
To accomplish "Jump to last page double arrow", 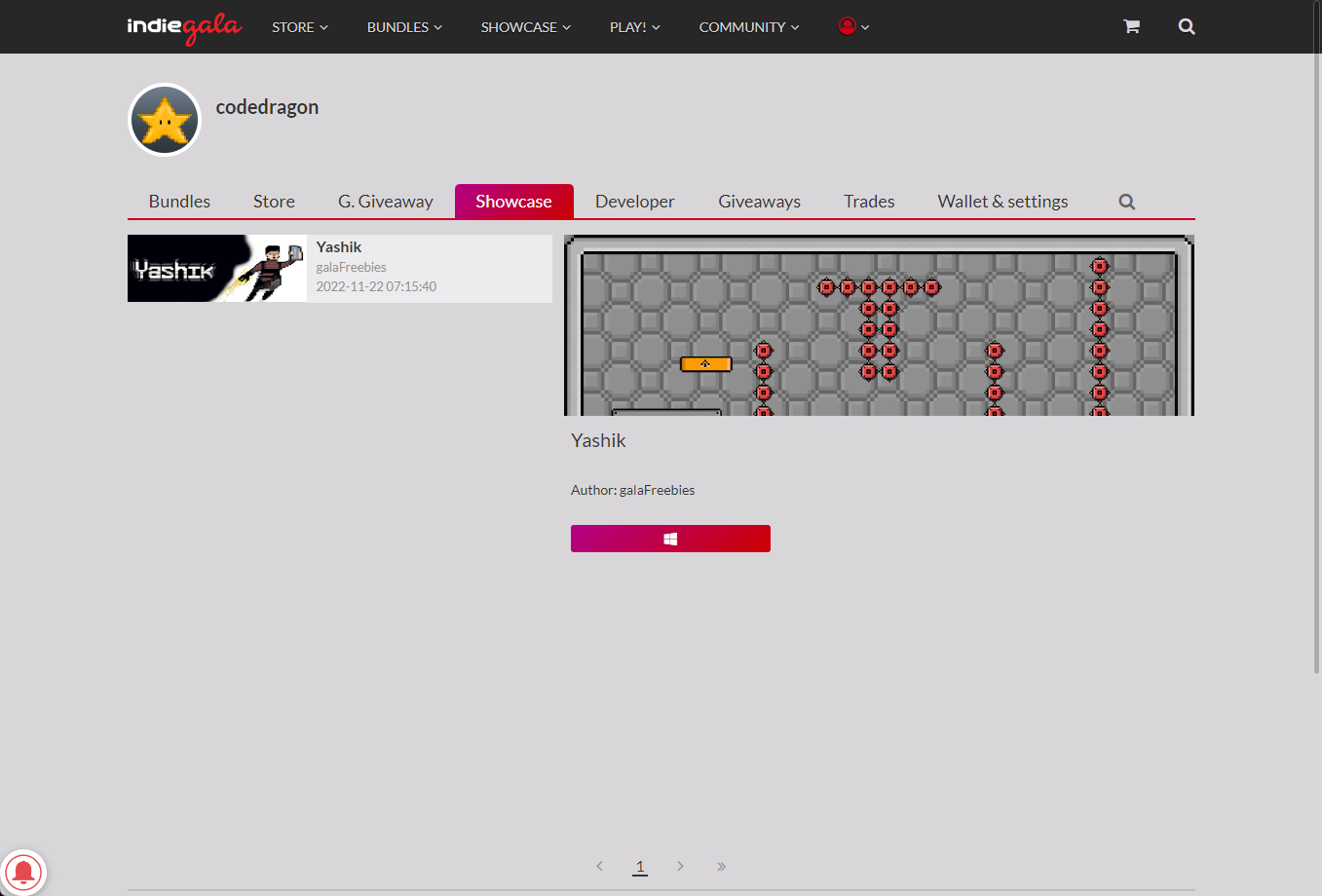I will tap(721, 866).
